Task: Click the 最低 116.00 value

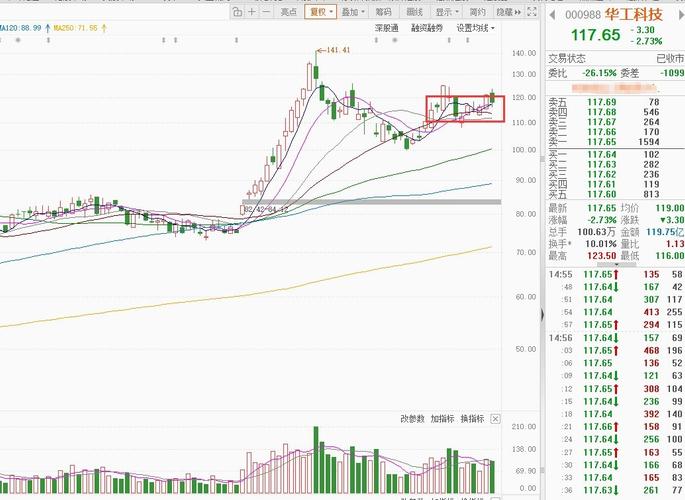Action: pyautogui.click(x=670, y=256)
